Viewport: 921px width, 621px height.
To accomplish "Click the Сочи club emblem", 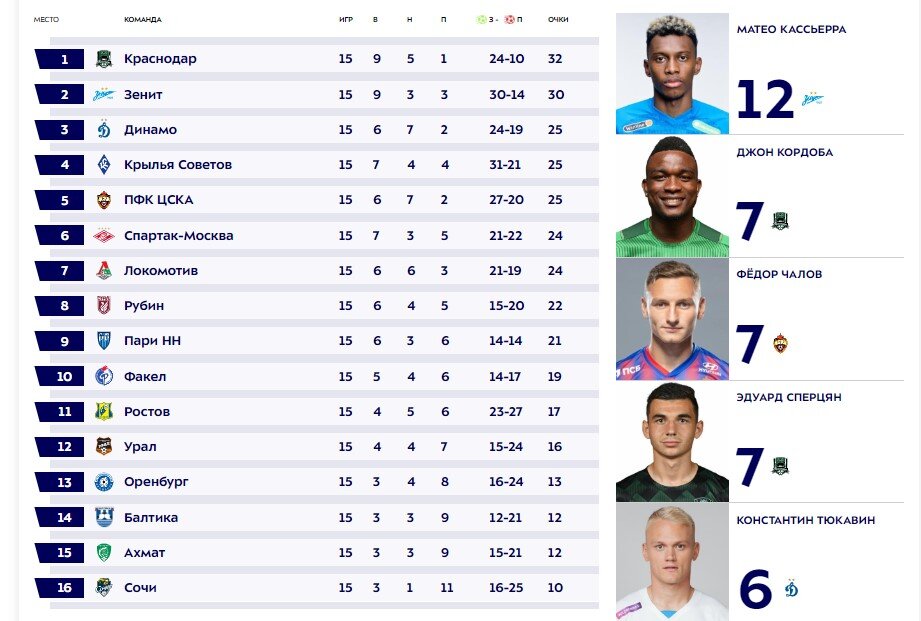I will pos(104,588).
